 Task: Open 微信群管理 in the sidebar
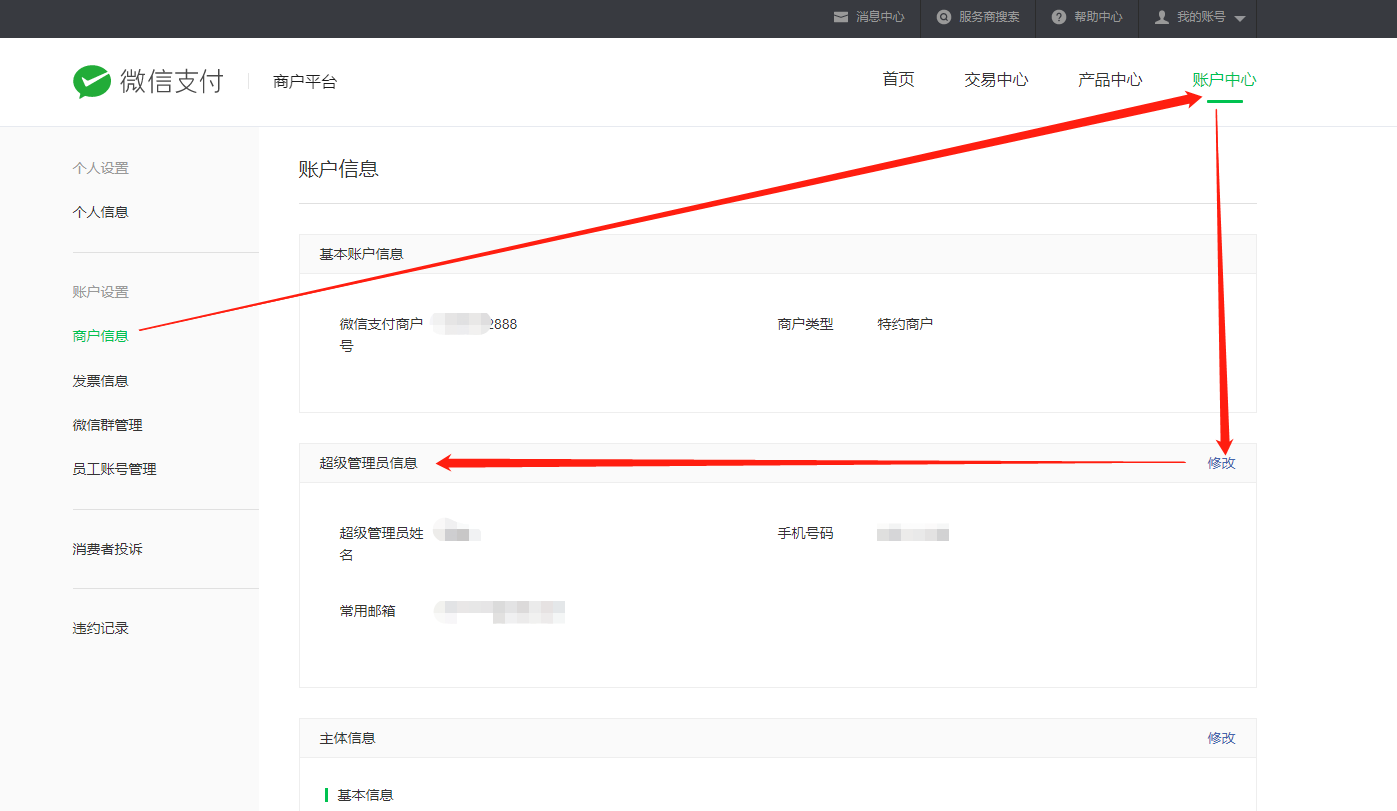pos(108,425)
